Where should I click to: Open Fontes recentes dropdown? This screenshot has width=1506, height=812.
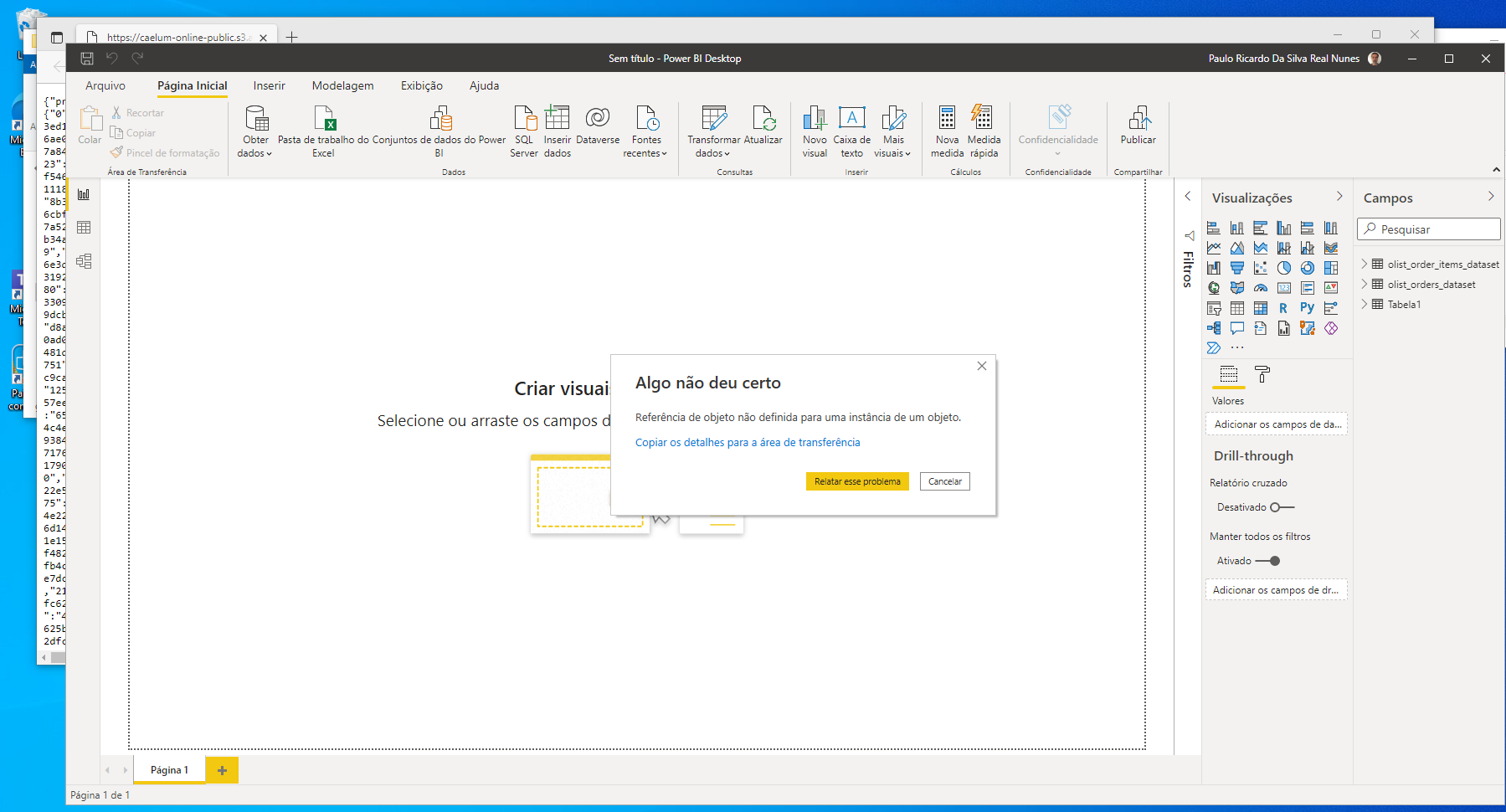click(645, 132)
